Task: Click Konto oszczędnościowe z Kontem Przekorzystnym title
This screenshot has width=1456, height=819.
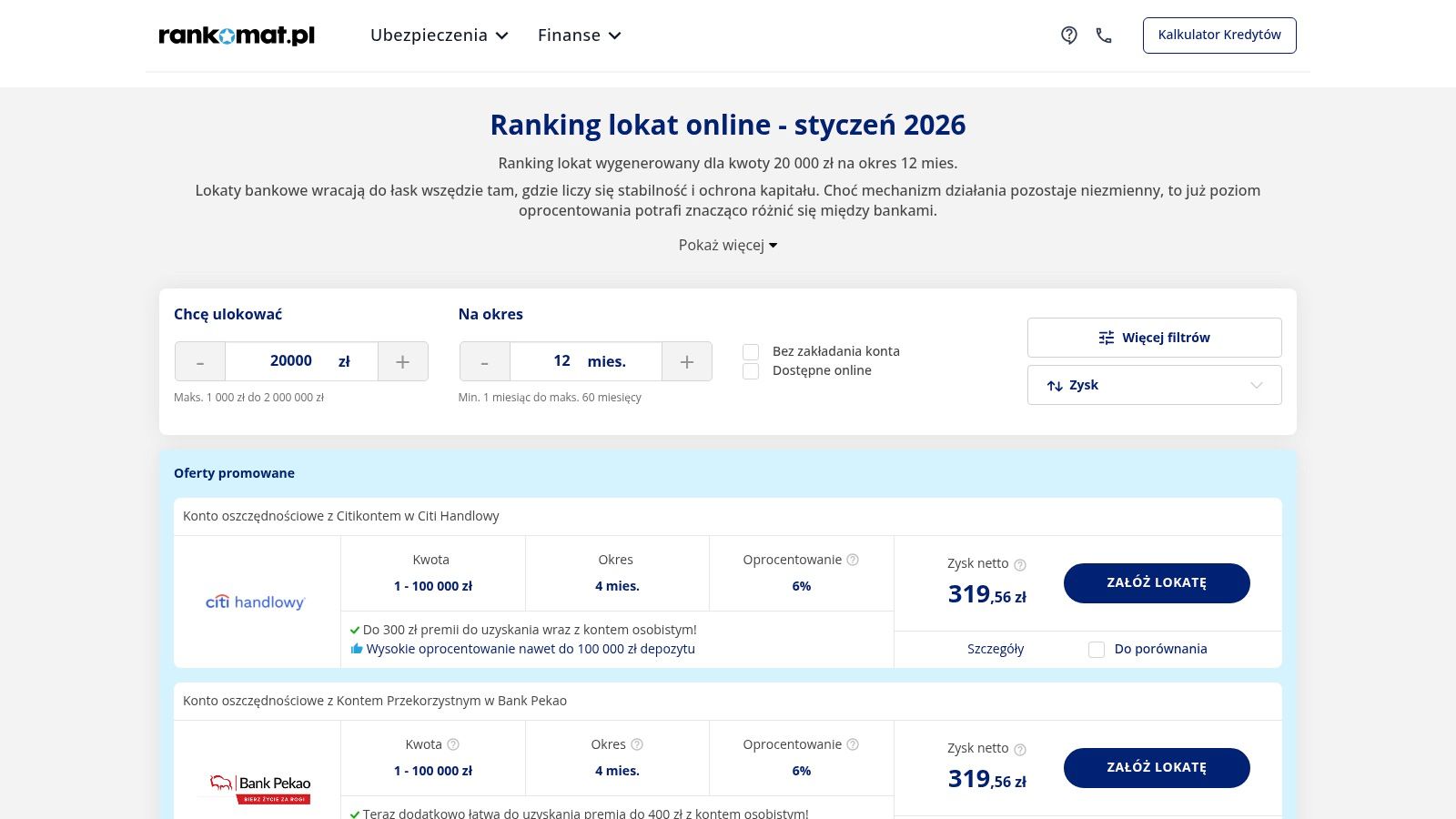Action: pos(375,701)
